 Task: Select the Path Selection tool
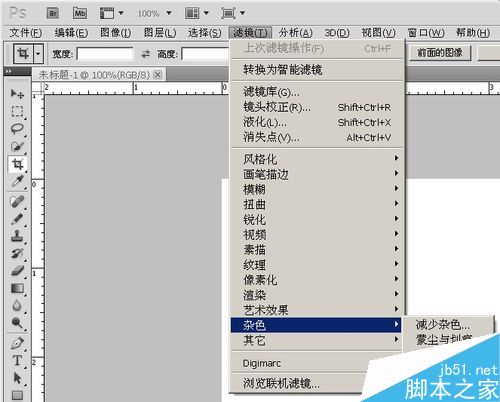[17, 378]
